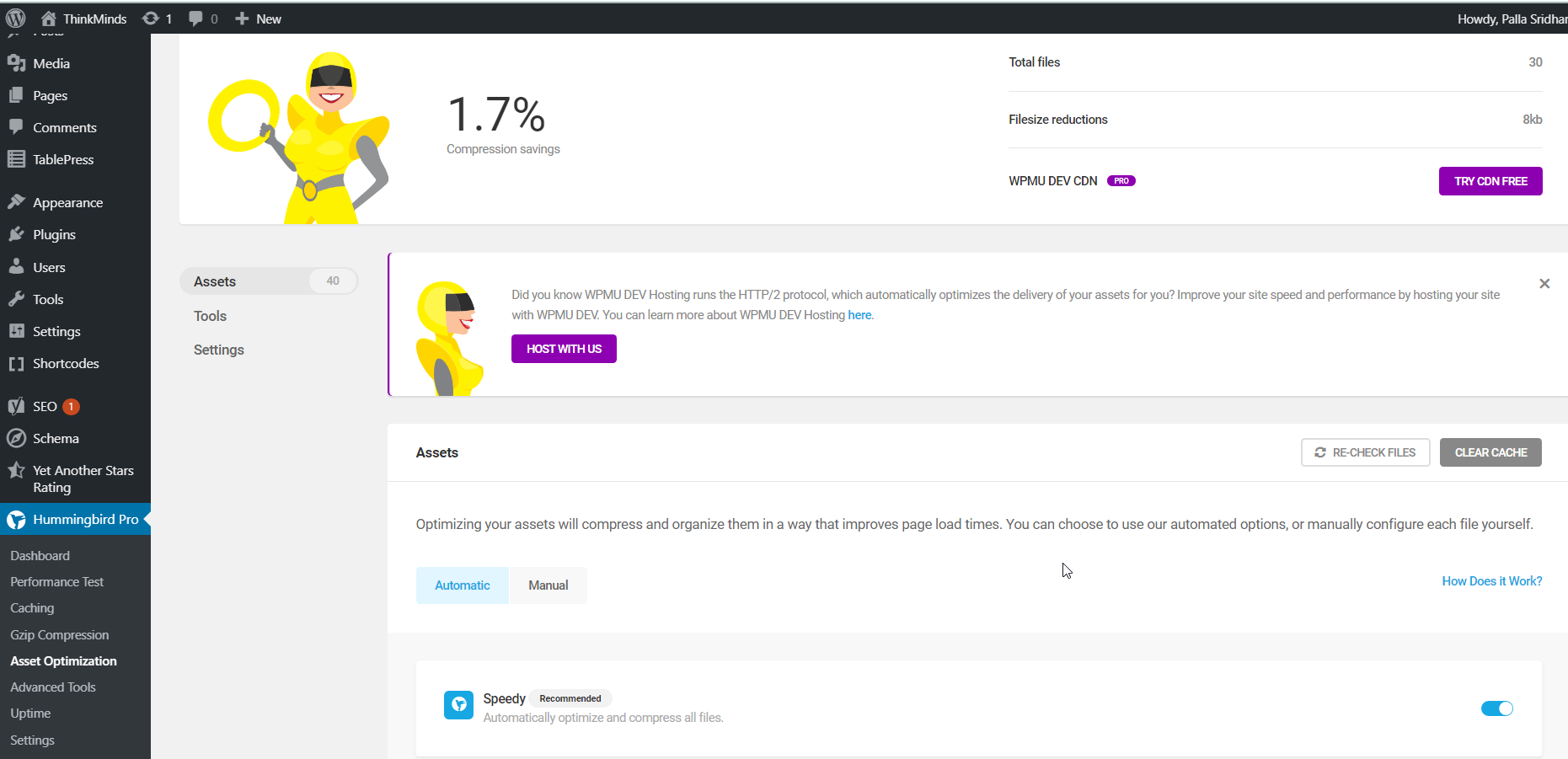The height and width of the screenshot is (759, 1568).
Task: Click the Hummingbird Pro bird icon in the sidebar
Action: click(16, 520)
